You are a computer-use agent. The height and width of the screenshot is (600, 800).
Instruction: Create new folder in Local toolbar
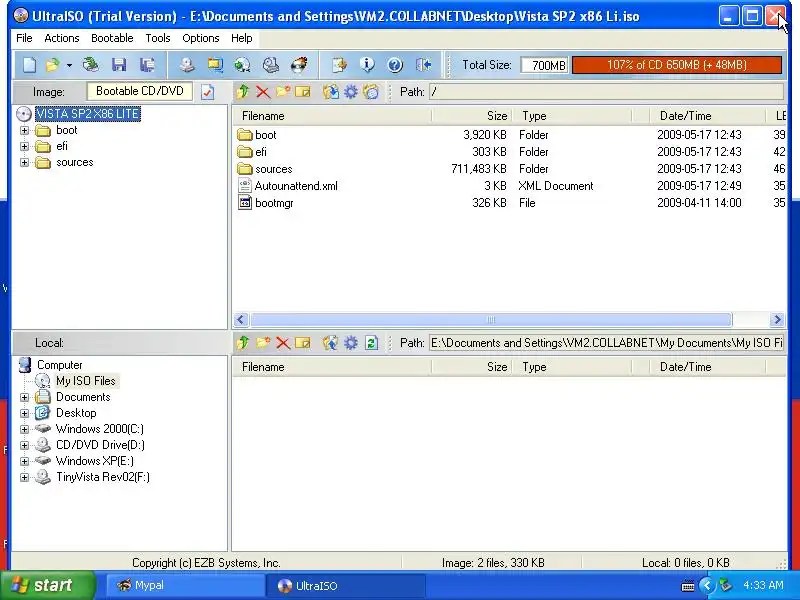point(263,343)
